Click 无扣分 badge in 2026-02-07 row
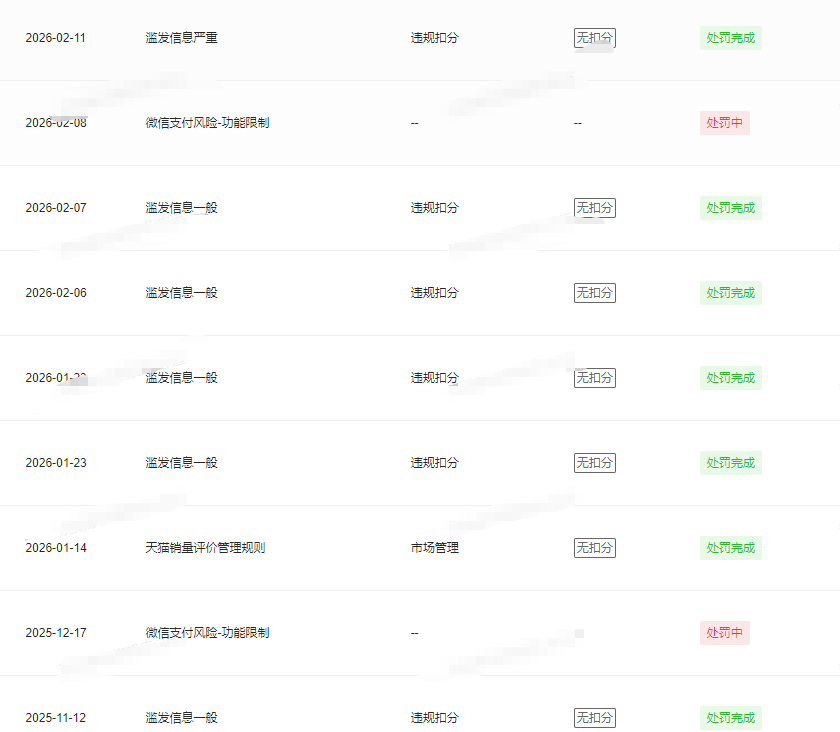 coord(594,208)
